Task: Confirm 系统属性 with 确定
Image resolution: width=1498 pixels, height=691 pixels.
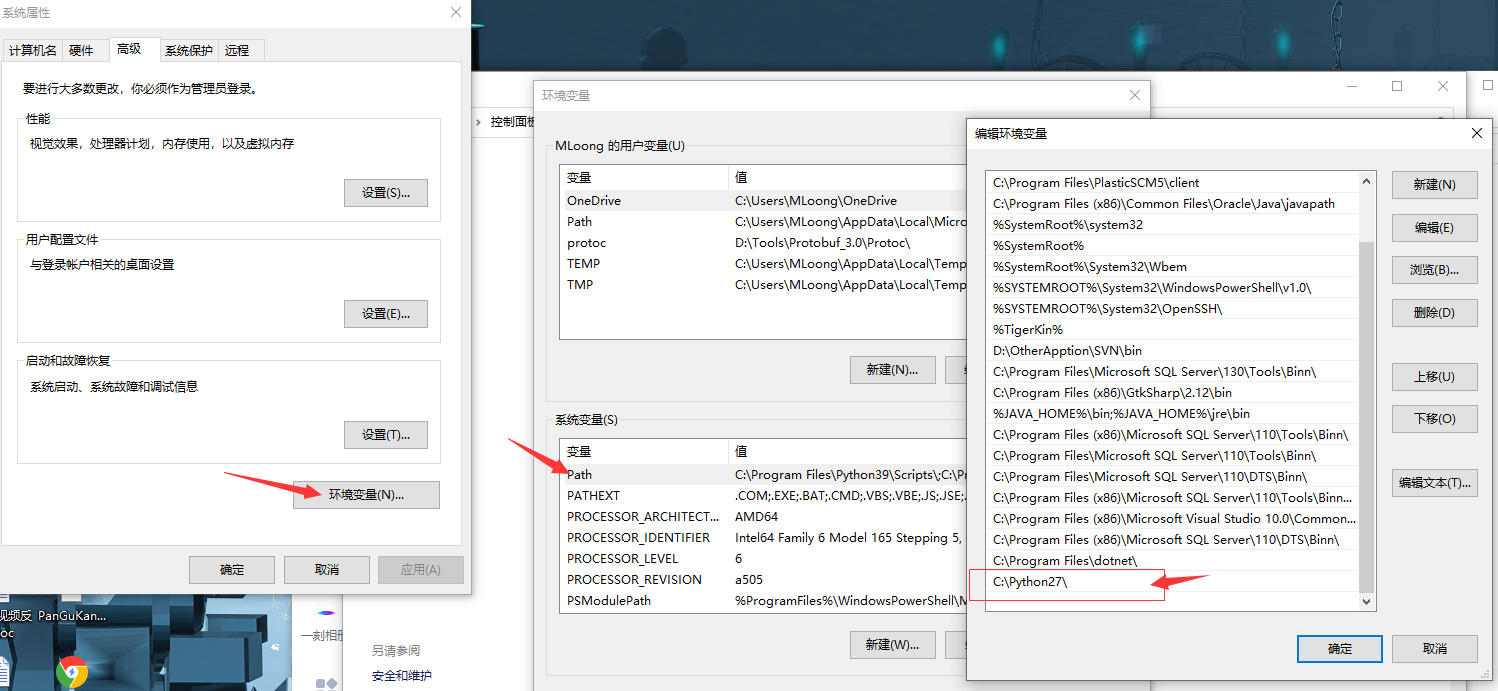Action: click(x=232, y=569)
